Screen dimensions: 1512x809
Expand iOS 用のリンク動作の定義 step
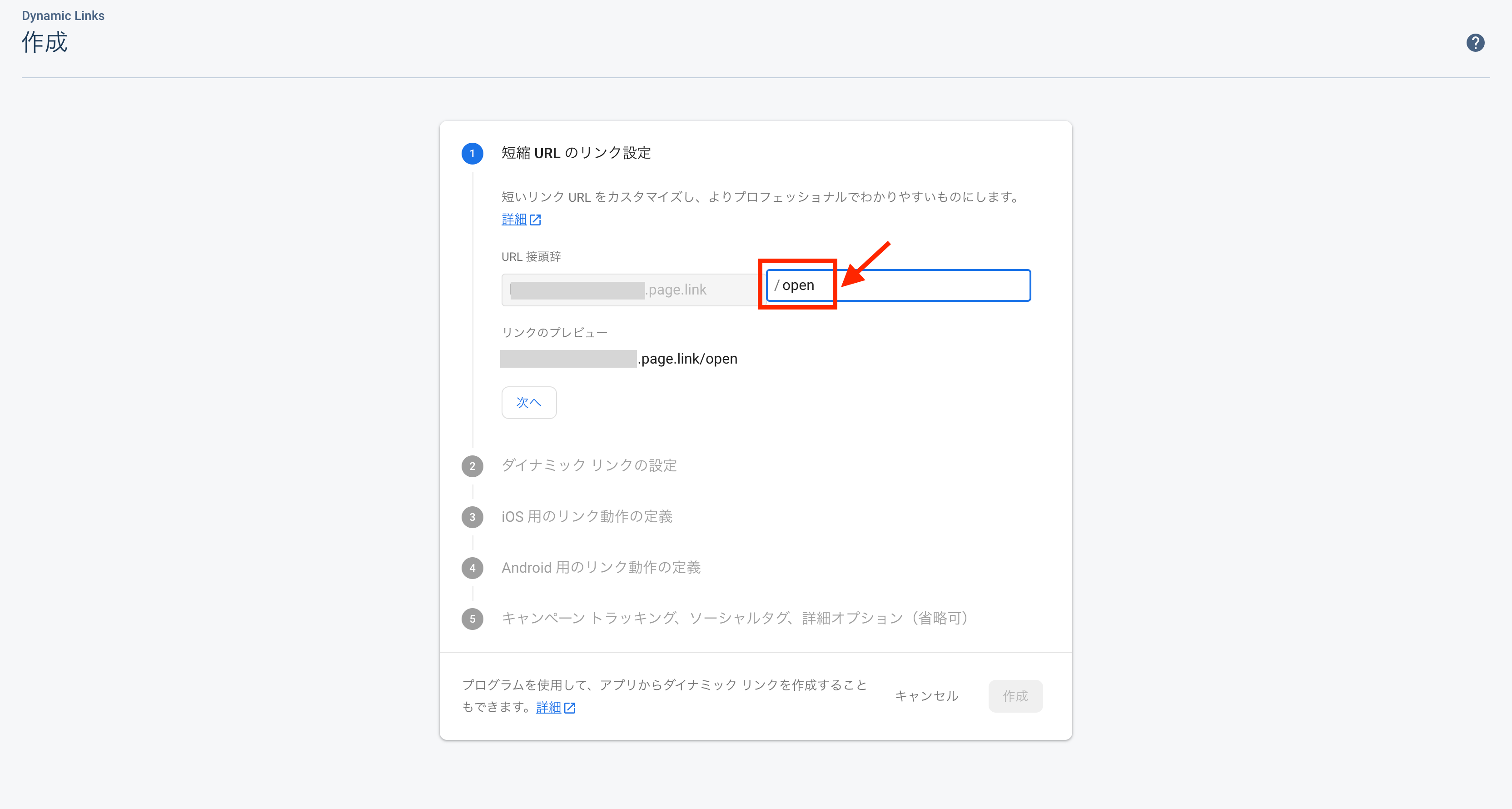tap(587, 517)
